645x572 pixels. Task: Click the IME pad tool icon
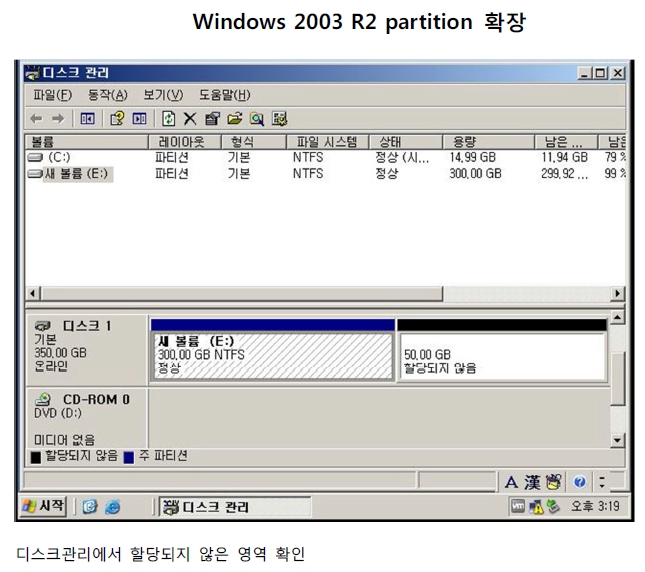point(553,482)
